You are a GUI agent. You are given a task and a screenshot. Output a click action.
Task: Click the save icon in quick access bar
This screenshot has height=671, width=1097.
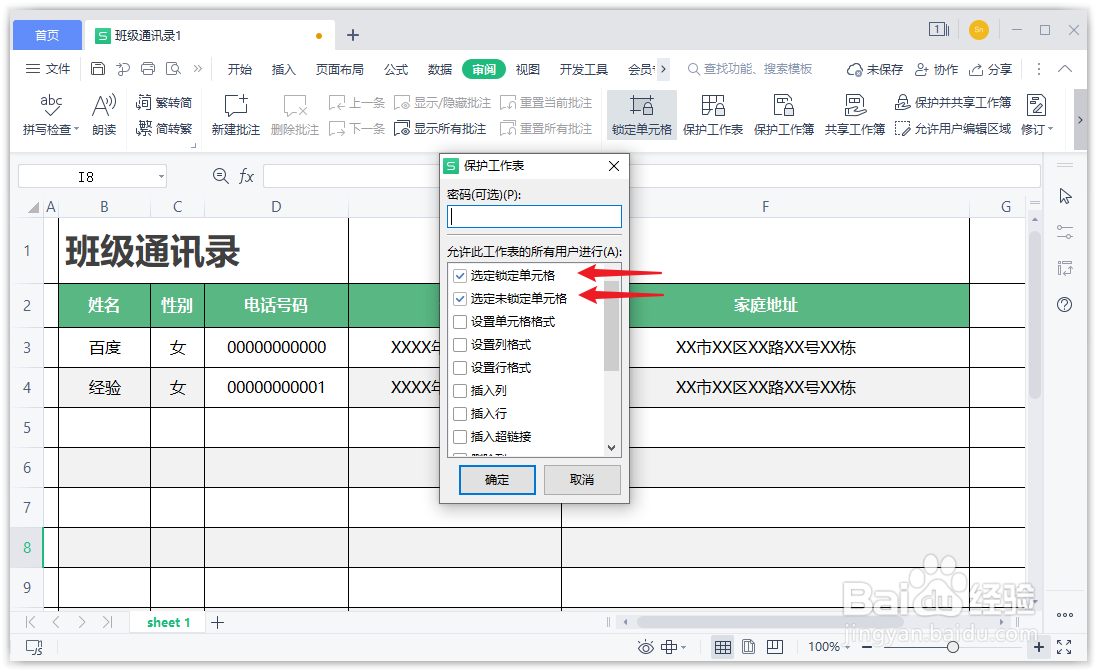click(98, 69)
